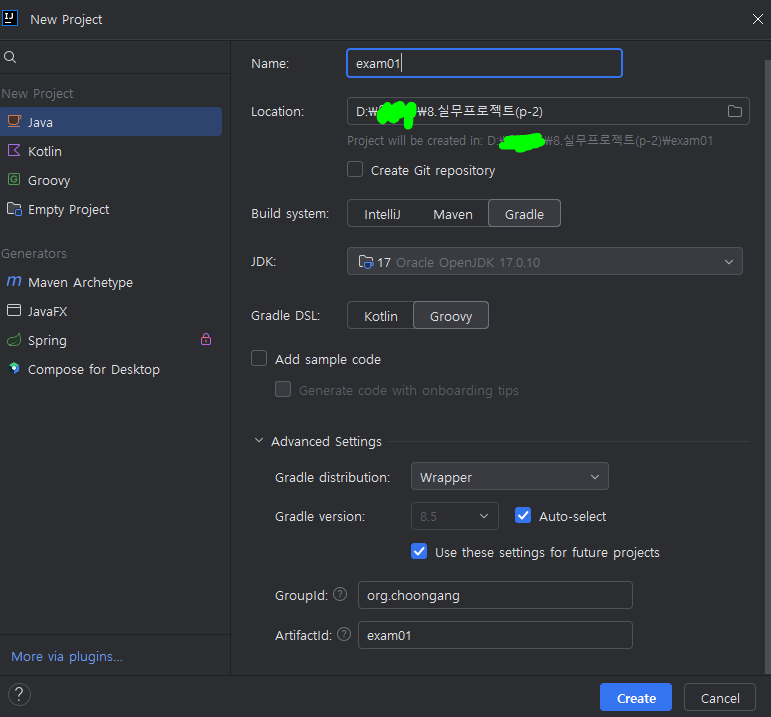
Task: Open More via plugins link
Action: click(67, 656)
